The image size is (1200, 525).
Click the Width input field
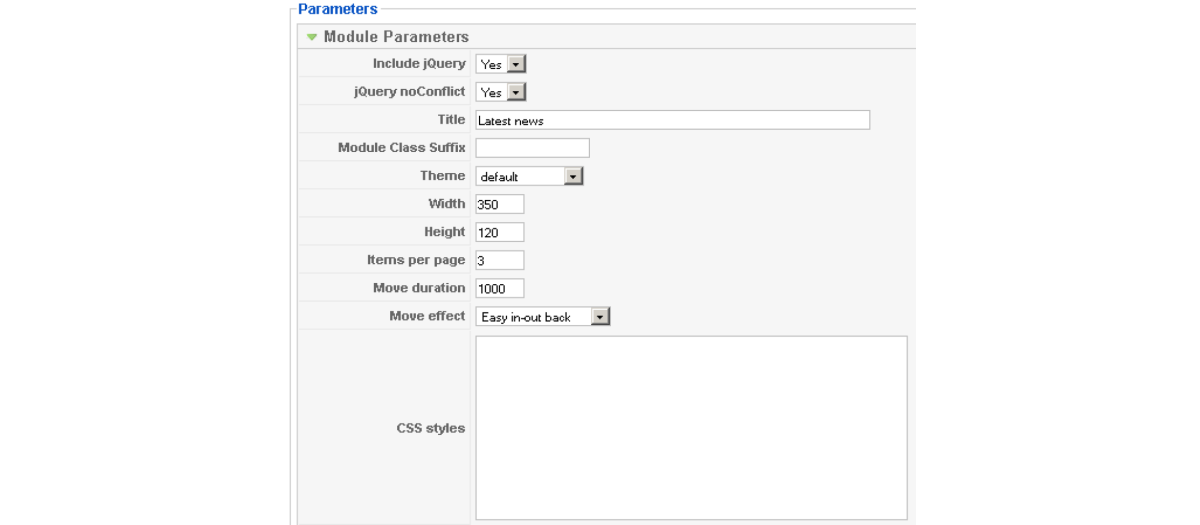point(499,204)
